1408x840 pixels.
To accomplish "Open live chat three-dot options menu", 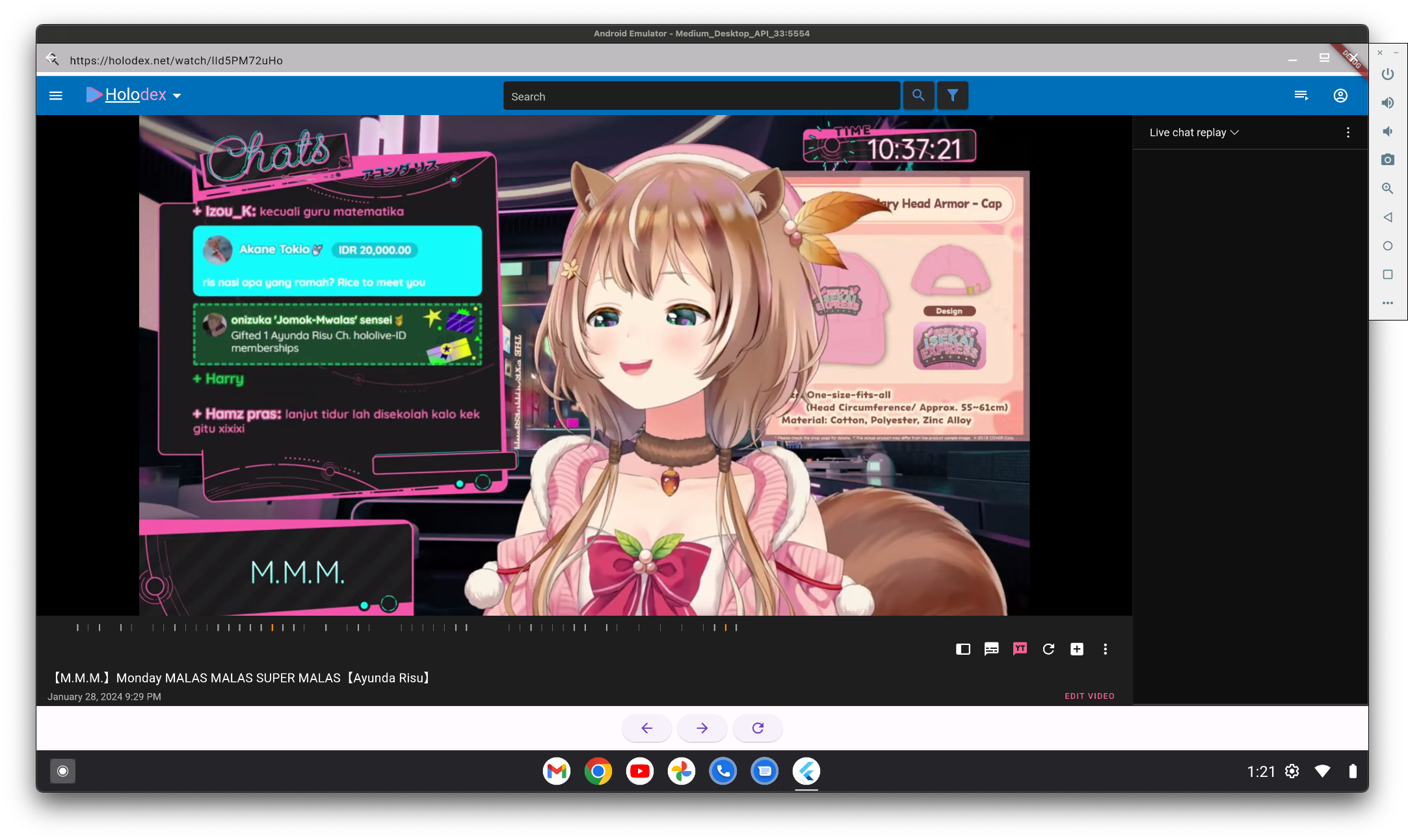I will coord(1348,133).
